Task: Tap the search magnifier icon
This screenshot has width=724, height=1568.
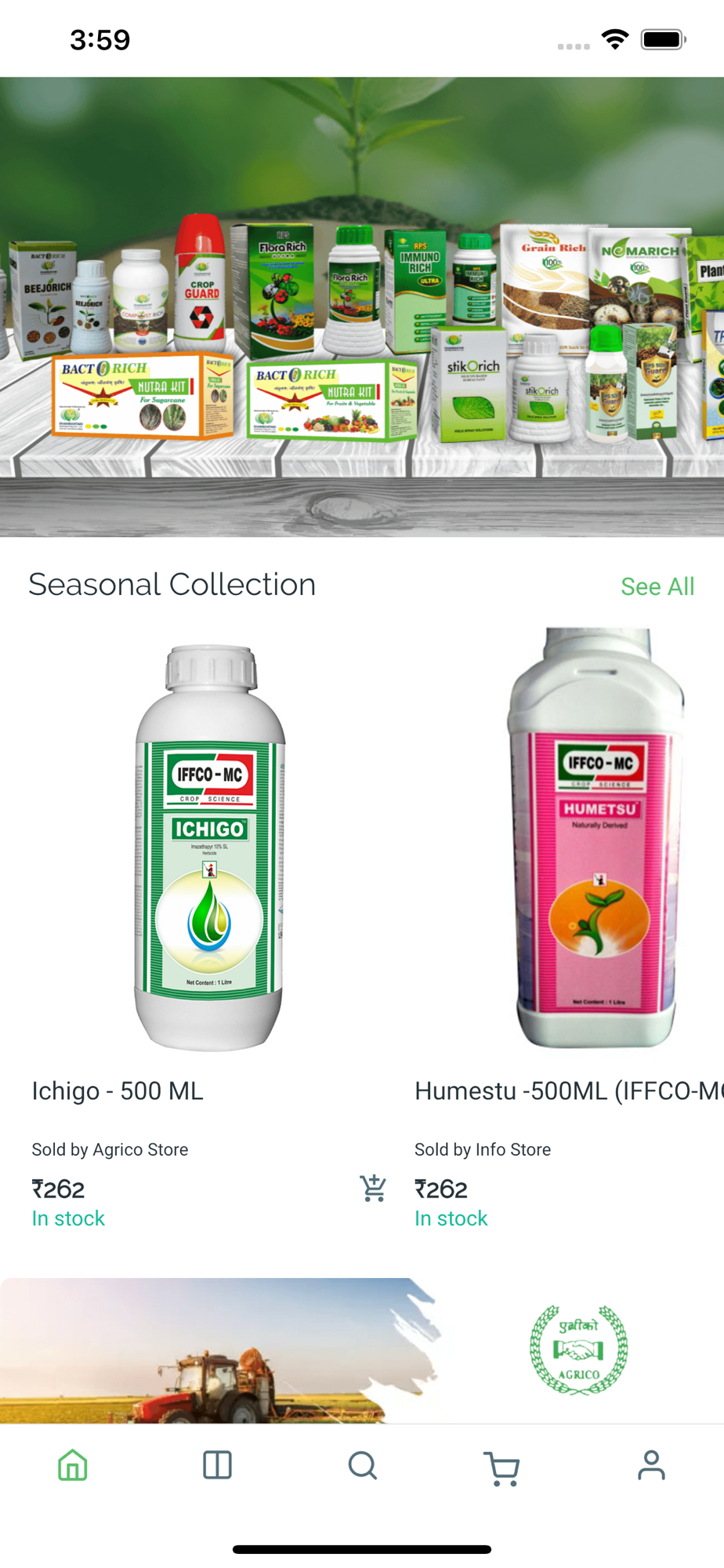Action: pos(362,1465)
